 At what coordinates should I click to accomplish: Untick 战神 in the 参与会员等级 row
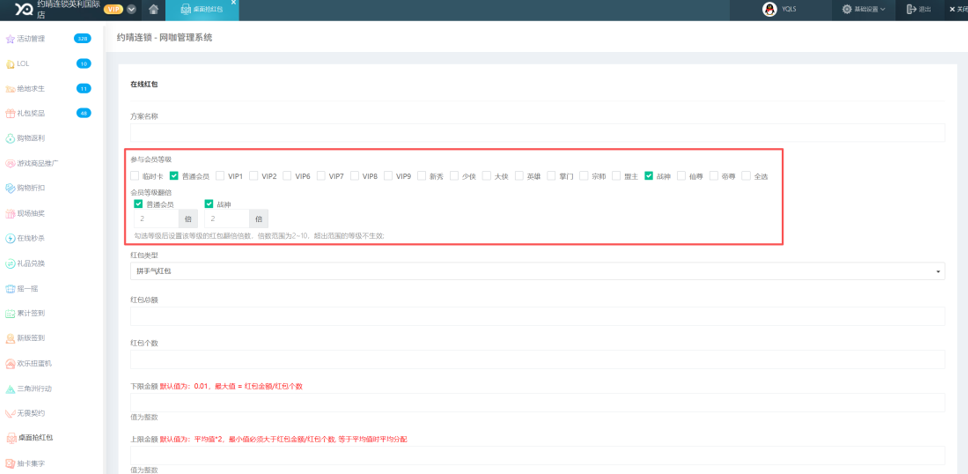click(x=649, y=176)
